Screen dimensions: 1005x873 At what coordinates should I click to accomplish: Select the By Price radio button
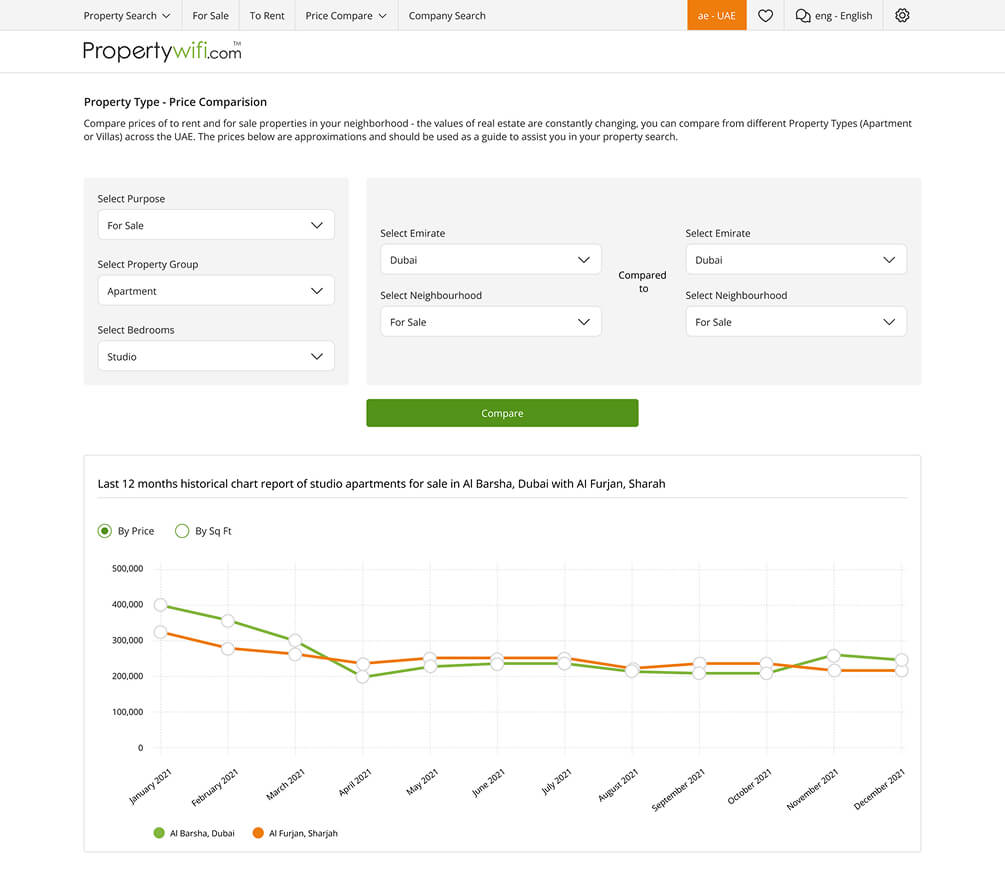104,531
